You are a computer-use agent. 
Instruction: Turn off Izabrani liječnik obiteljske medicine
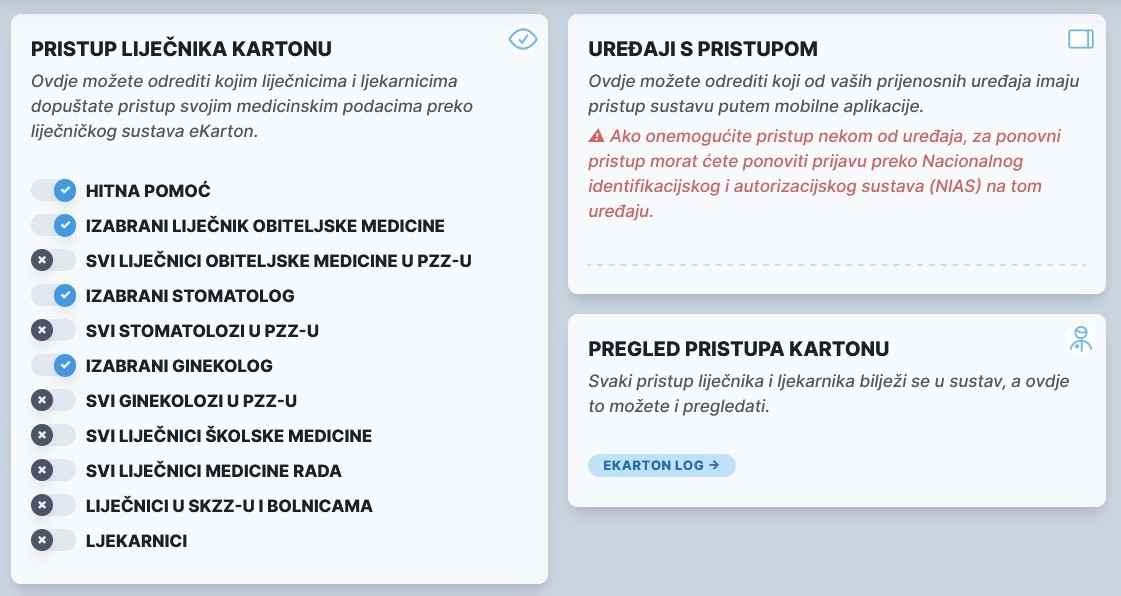[x=54, y=225]
